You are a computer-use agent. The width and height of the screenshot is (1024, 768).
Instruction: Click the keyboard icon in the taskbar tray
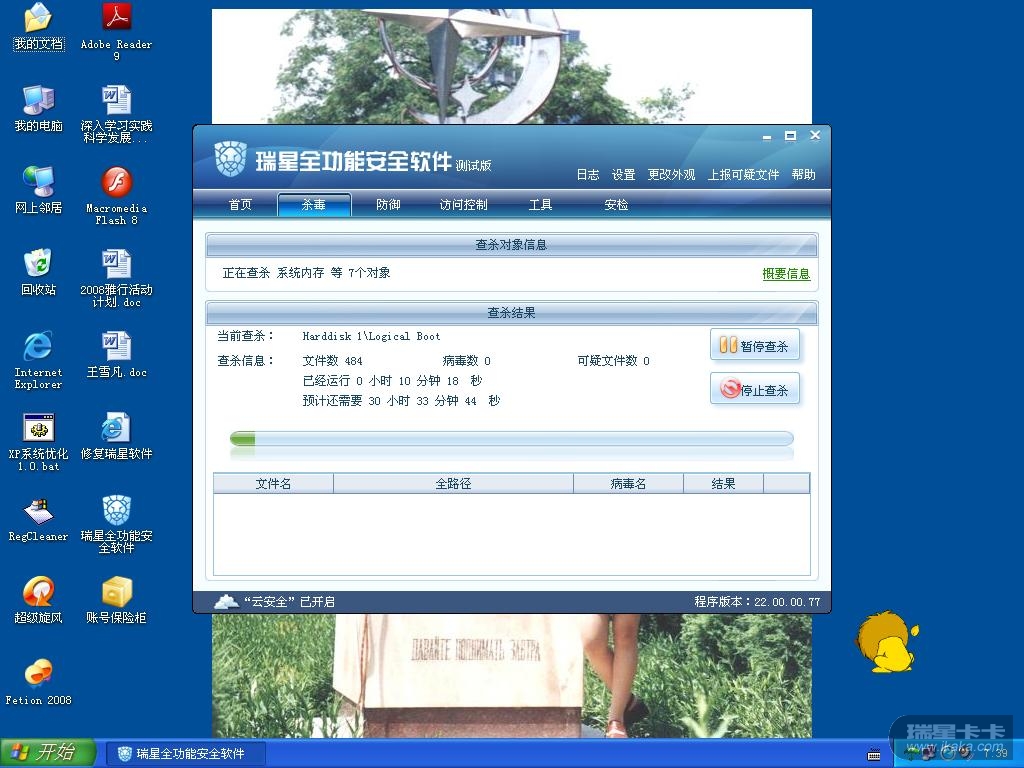tap(874, 754)
